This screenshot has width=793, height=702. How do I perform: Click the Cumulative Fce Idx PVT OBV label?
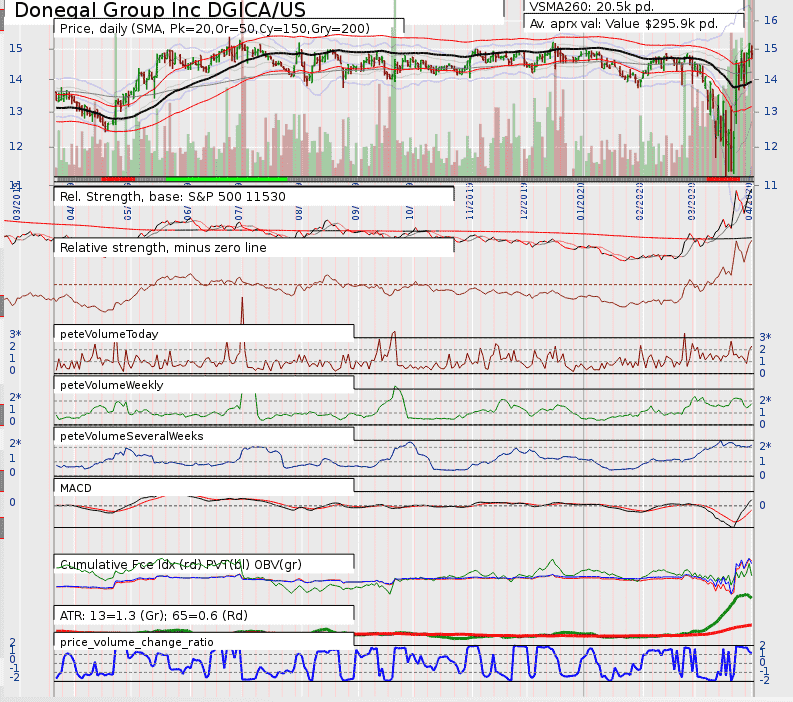pos(181,564)
